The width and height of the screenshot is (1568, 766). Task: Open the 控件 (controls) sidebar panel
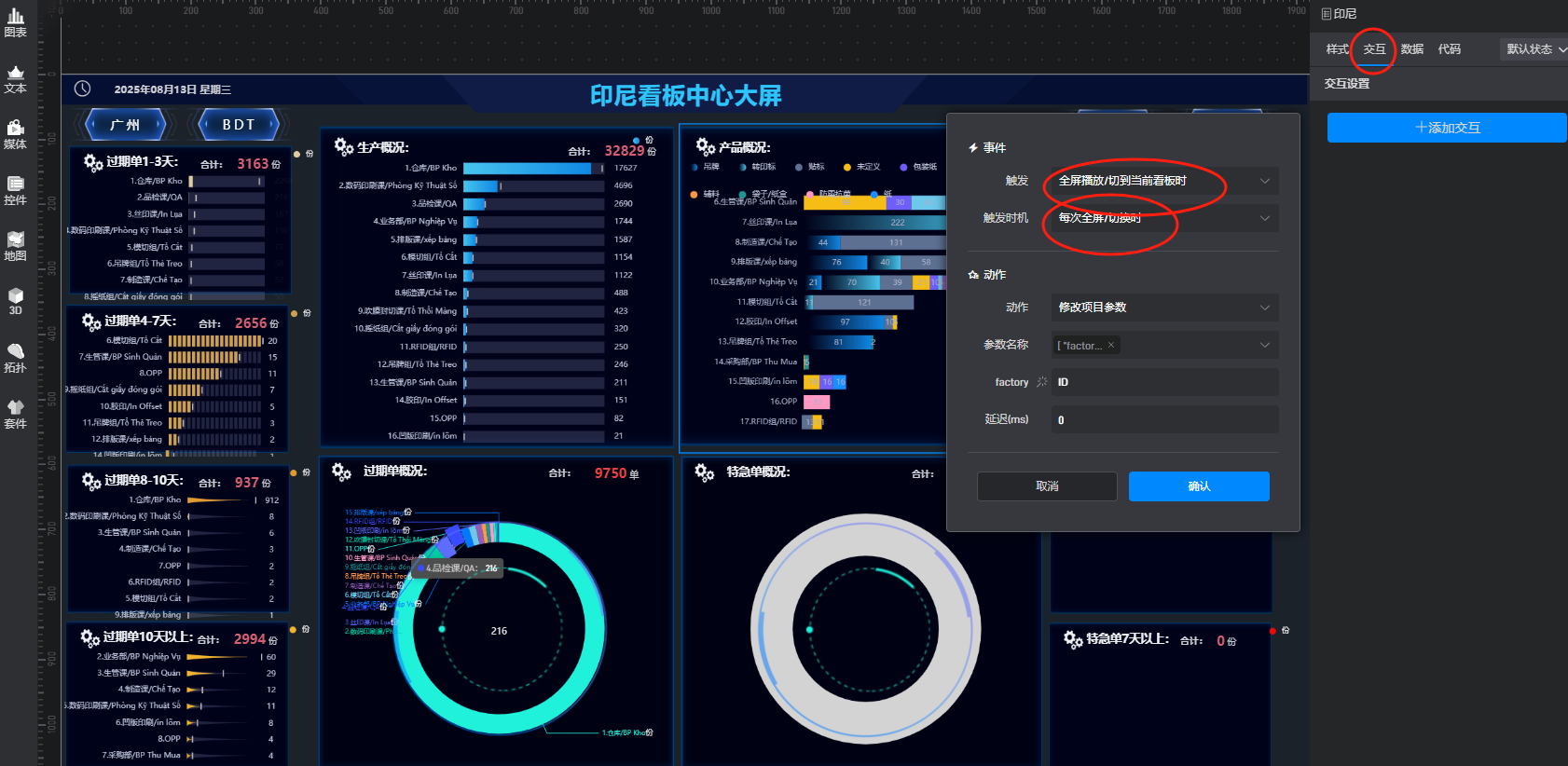click(15, 191)
